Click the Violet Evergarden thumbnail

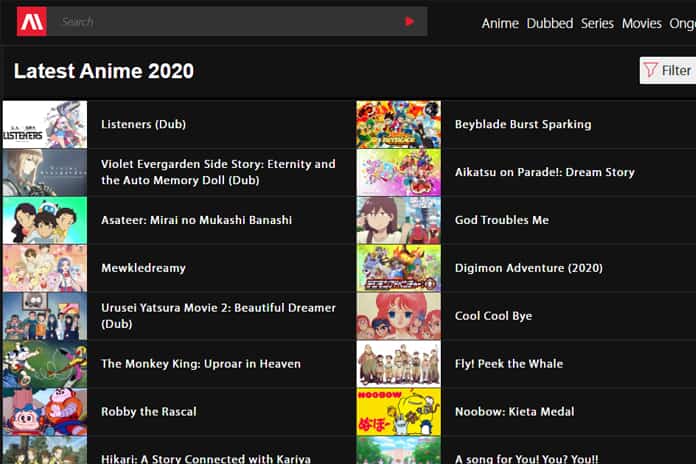pos(45,172)
